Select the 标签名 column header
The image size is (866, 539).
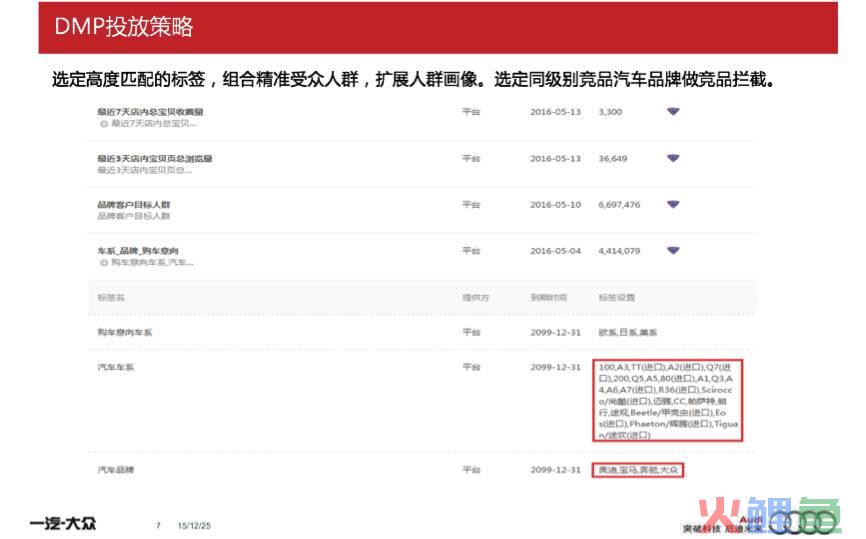(x=111, y=298)
